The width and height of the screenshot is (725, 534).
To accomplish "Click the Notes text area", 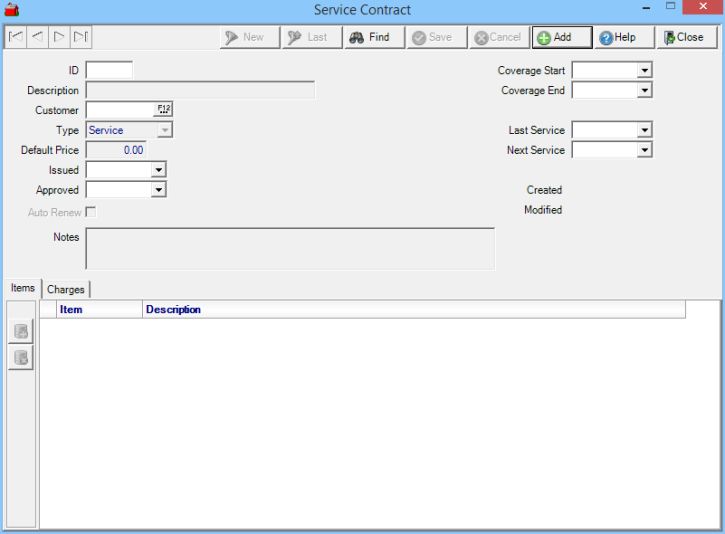I will (290, 249).
